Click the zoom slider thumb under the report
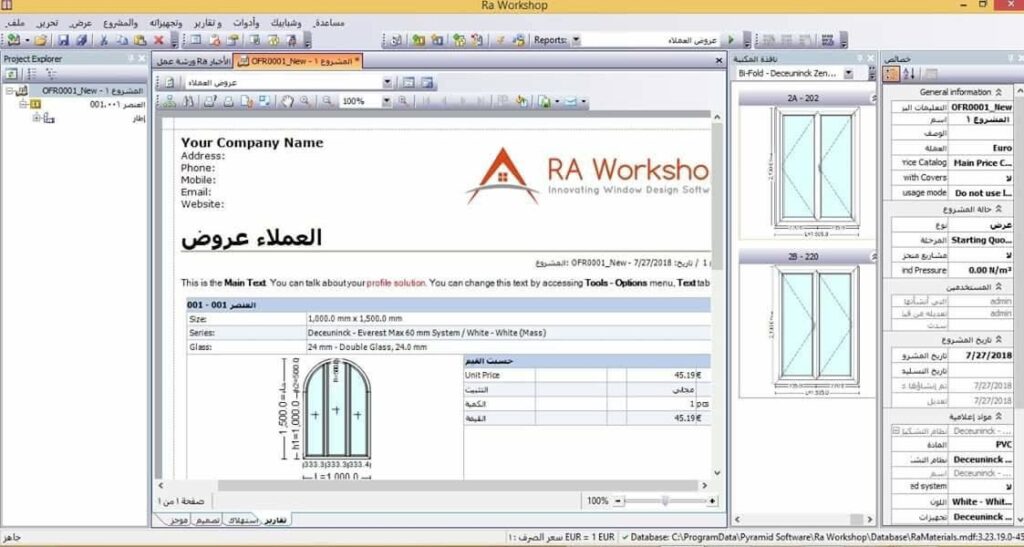Image resolution: width=1024 pixels, height=547 pixels. 665,501
